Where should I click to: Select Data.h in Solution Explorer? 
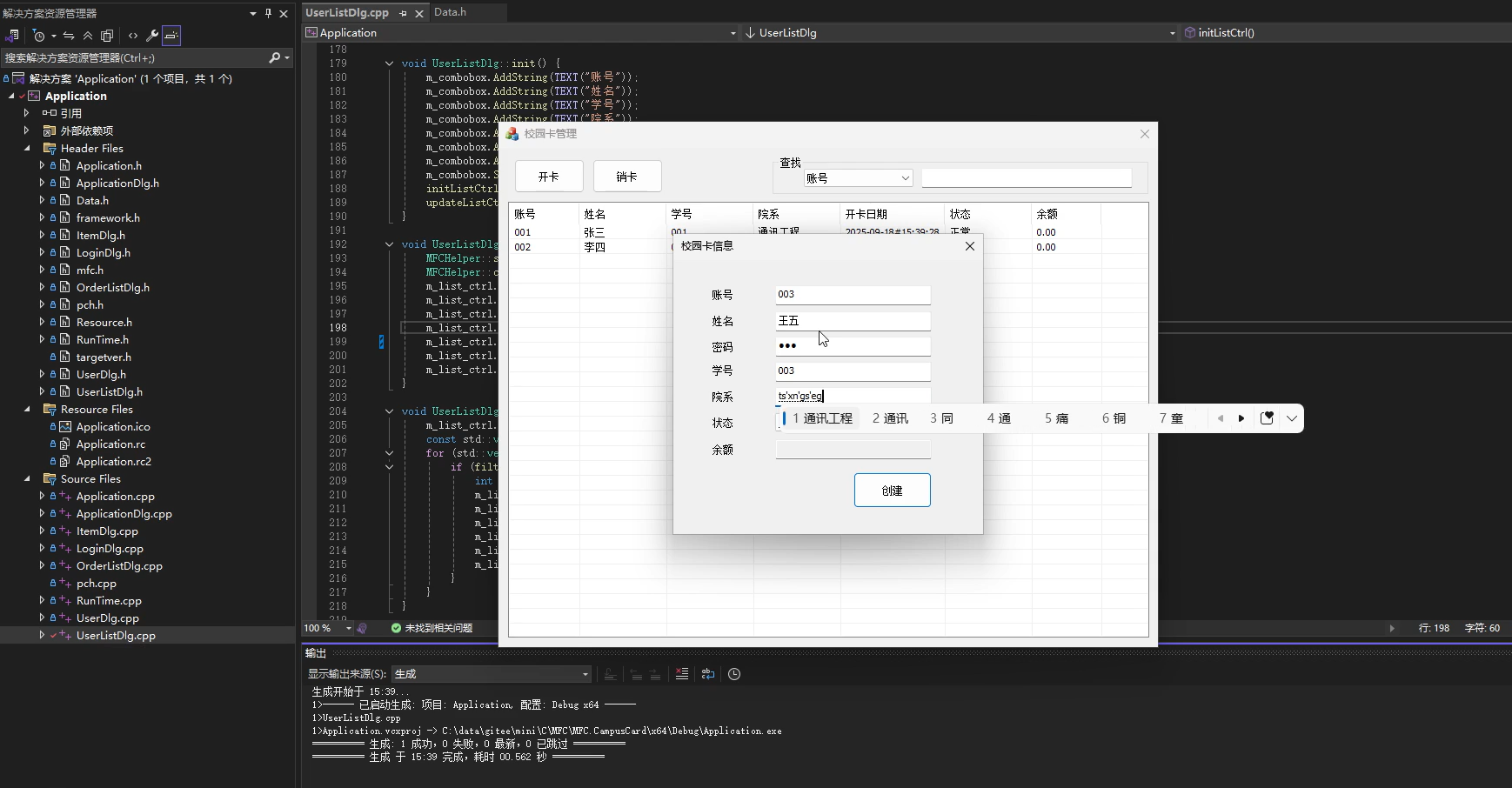coord(92,200)
